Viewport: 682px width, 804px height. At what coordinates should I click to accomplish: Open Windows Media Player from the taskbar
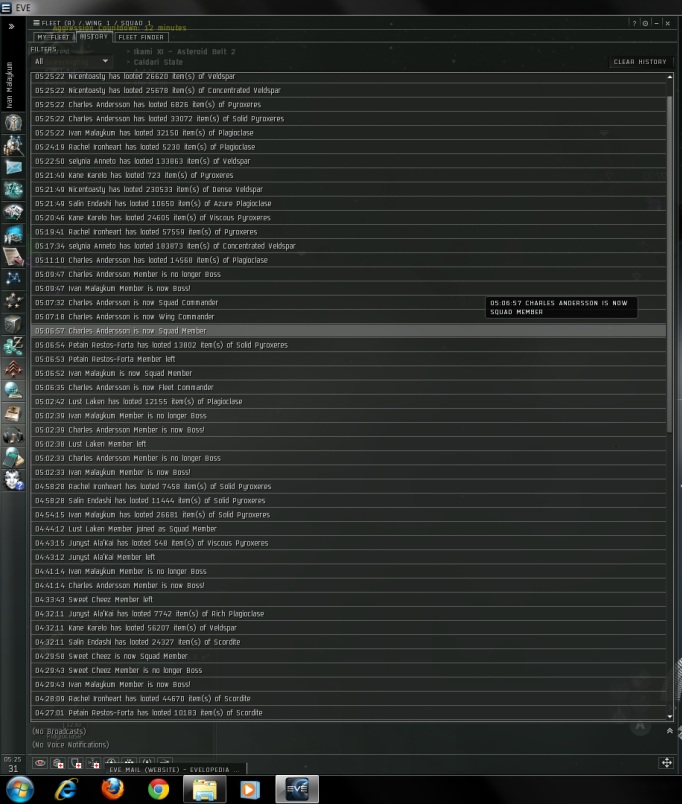coord(250,789)
